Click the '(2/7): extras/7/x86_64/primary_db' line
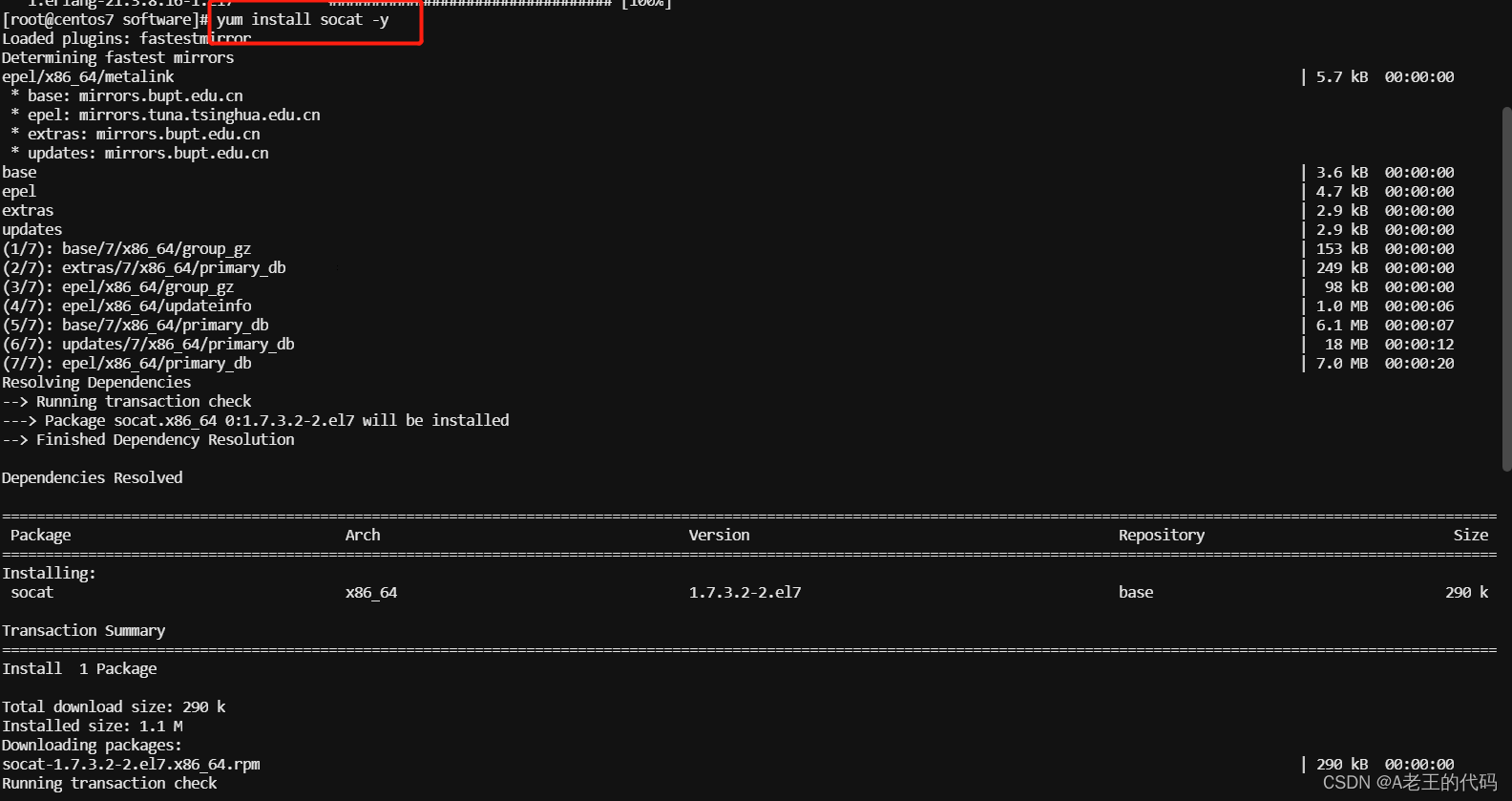 click(x=144, y=267)
